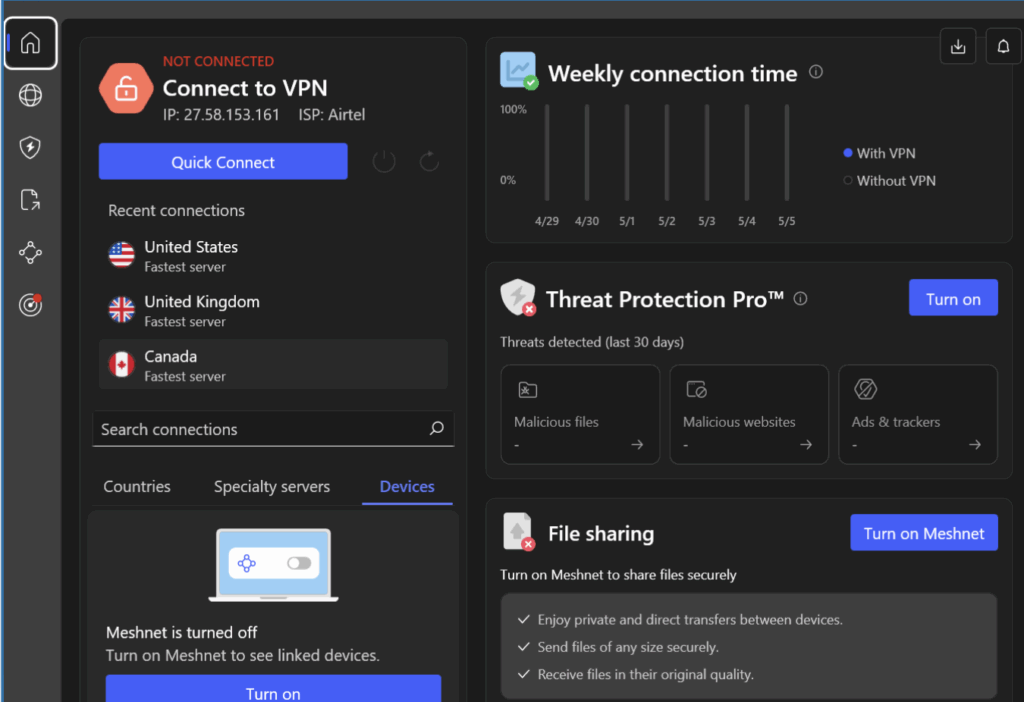
Task: Connect to United States fastest server
Action: point(273,256)
